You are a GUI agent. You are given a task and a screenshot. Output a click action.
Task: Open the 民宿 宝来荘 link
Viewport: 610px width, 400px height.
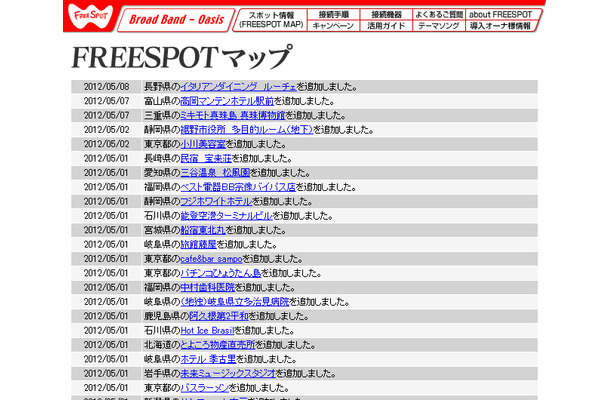(206, 158)
